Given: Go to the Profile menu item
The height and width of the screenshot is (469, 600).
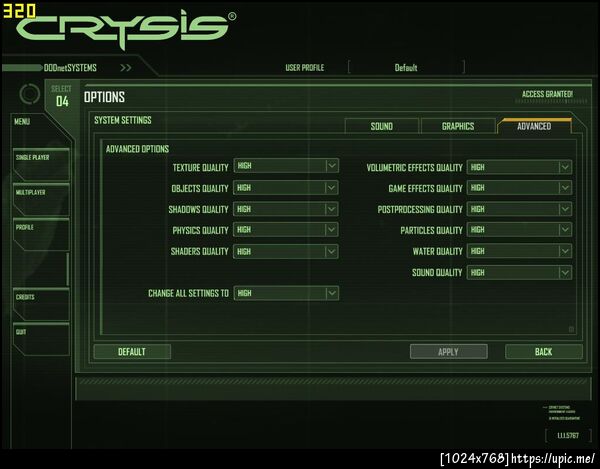Looking at the screenshot, I should pyautogui.click(x=41, y=234).
